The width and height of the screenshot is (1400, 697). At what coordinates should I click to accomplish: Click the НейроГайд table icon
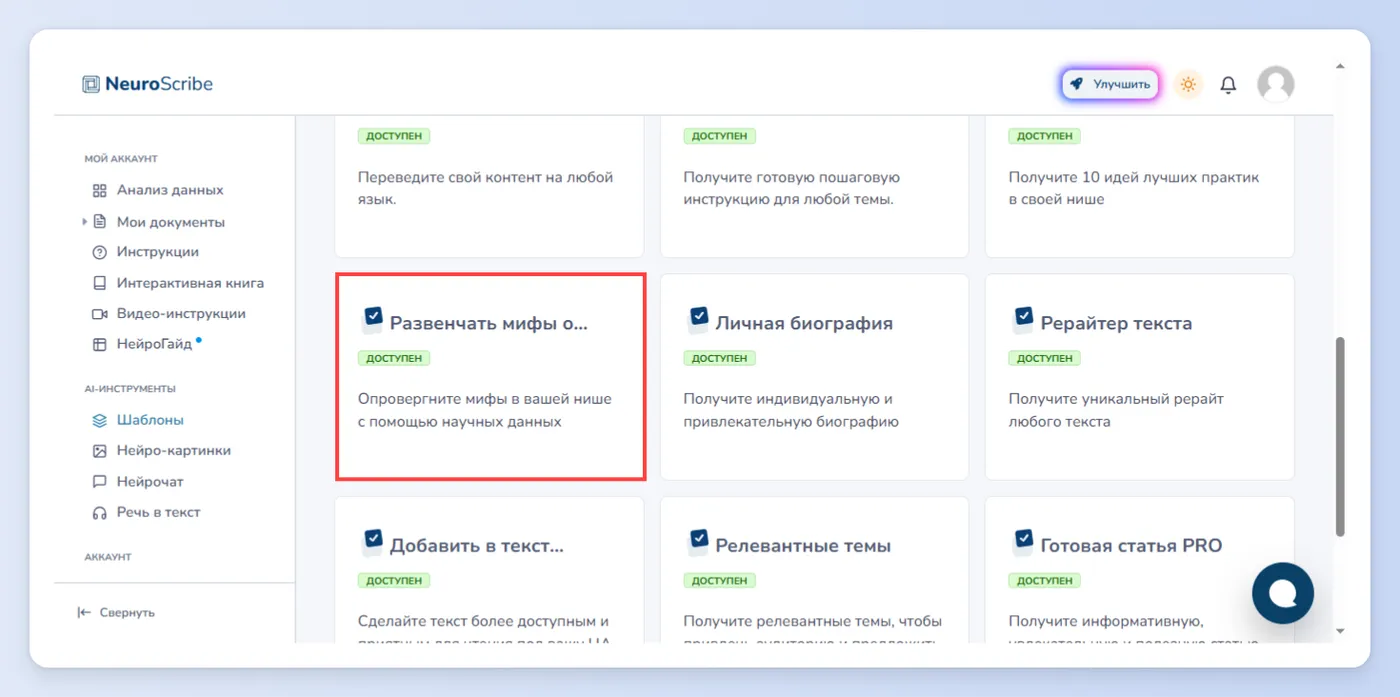[x=99, y=344]
